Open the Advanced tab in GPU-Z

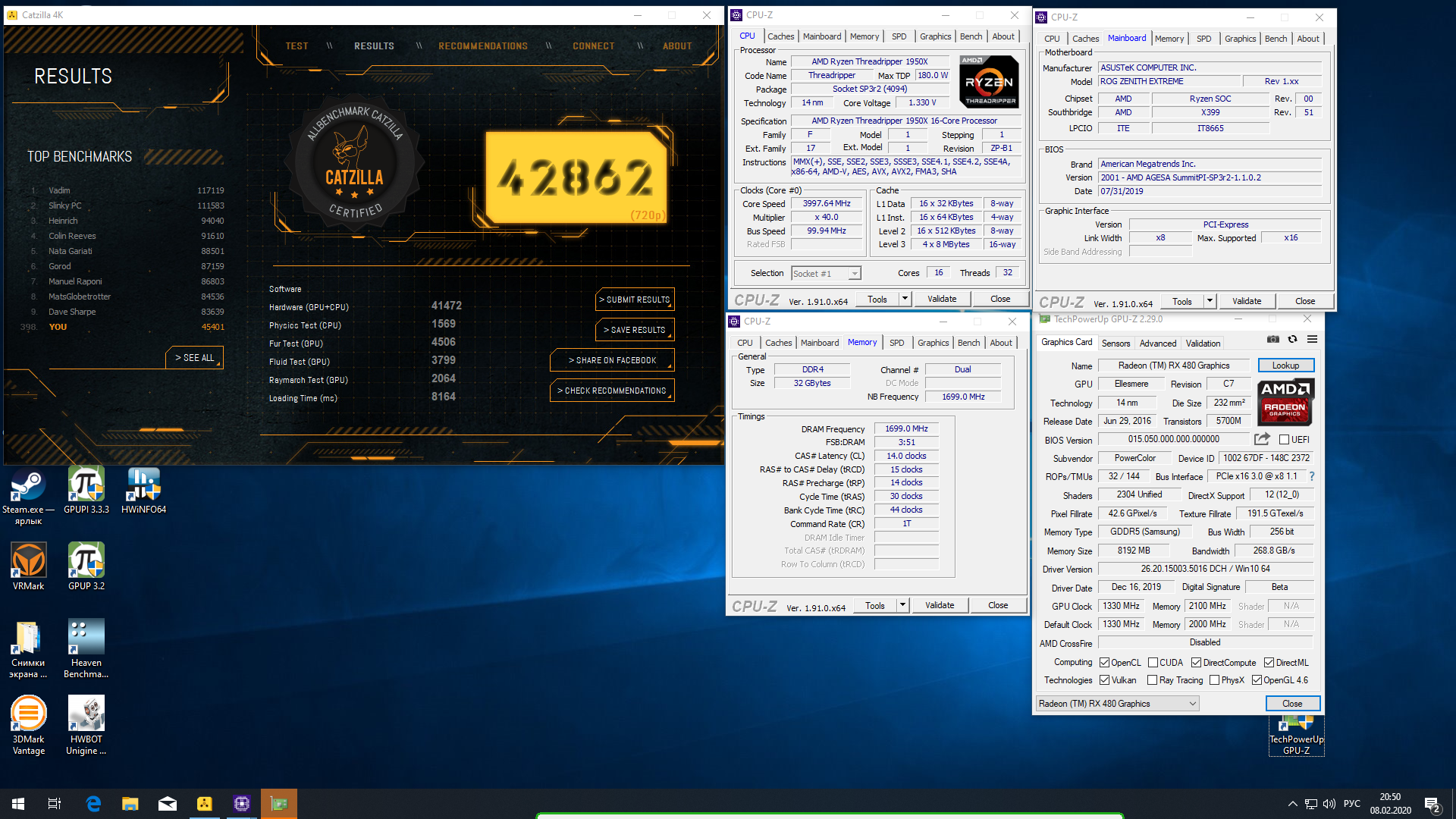point(1158,344)
